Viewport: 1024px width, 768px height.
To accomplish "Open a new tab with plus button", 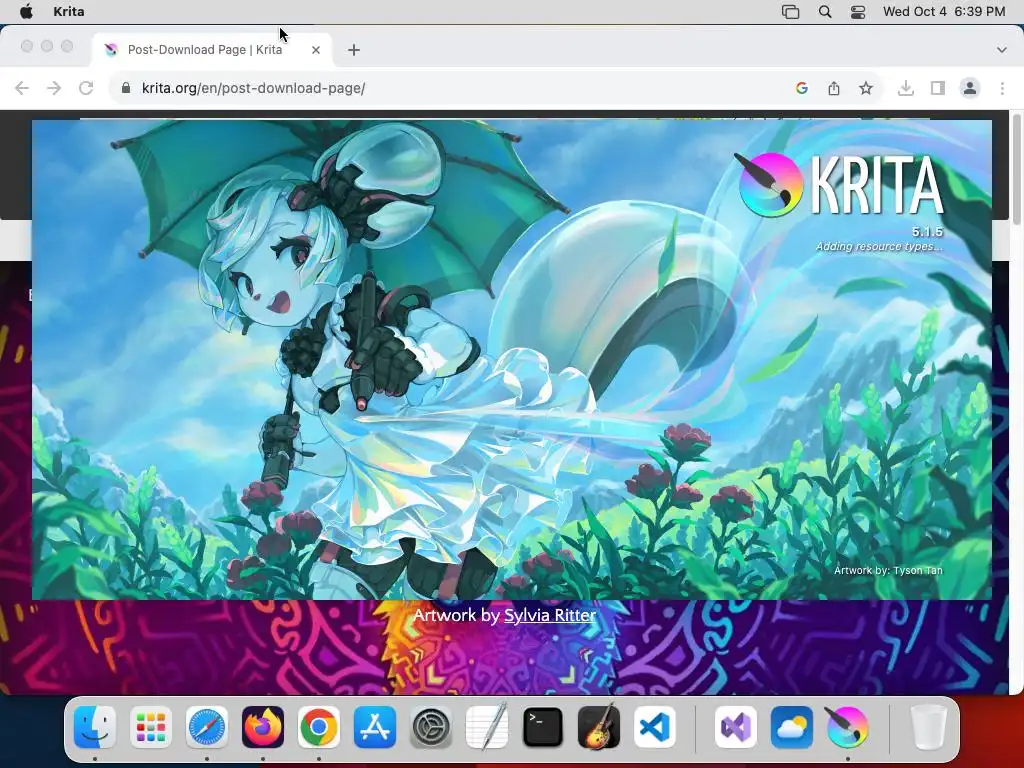I will 354,50.
